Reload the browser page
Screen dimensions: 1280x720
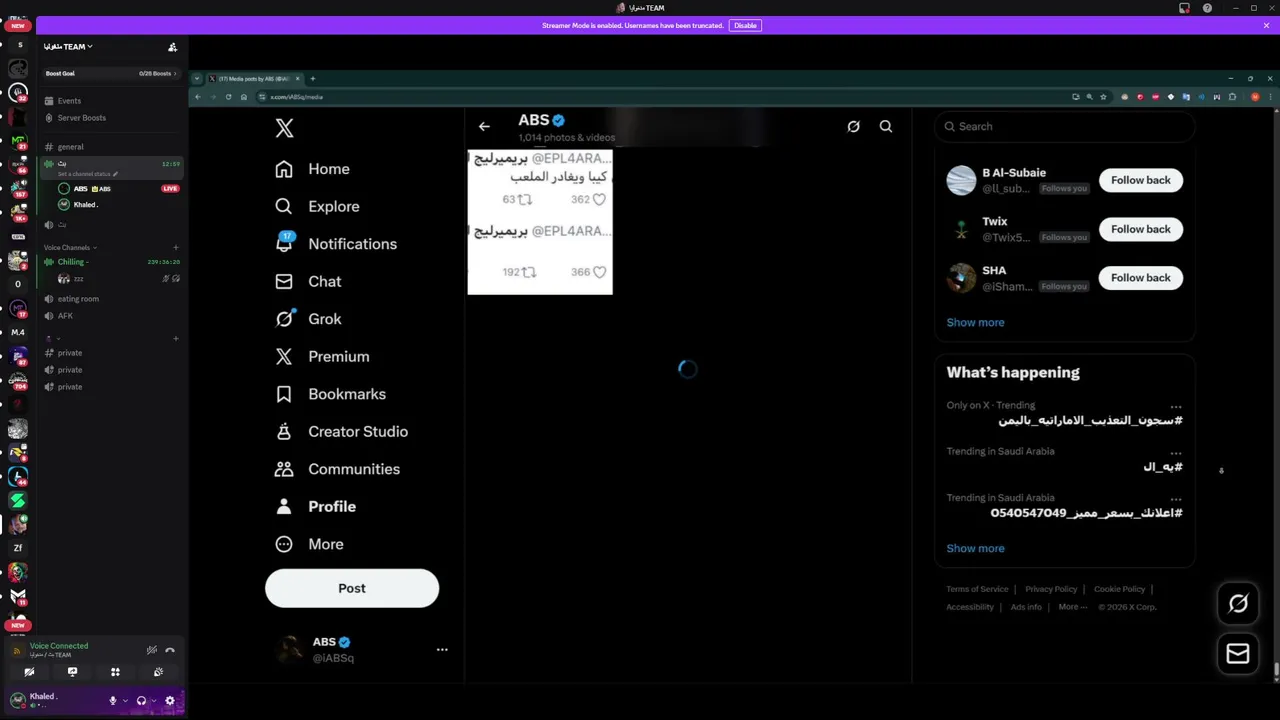[x=228, y=97]
